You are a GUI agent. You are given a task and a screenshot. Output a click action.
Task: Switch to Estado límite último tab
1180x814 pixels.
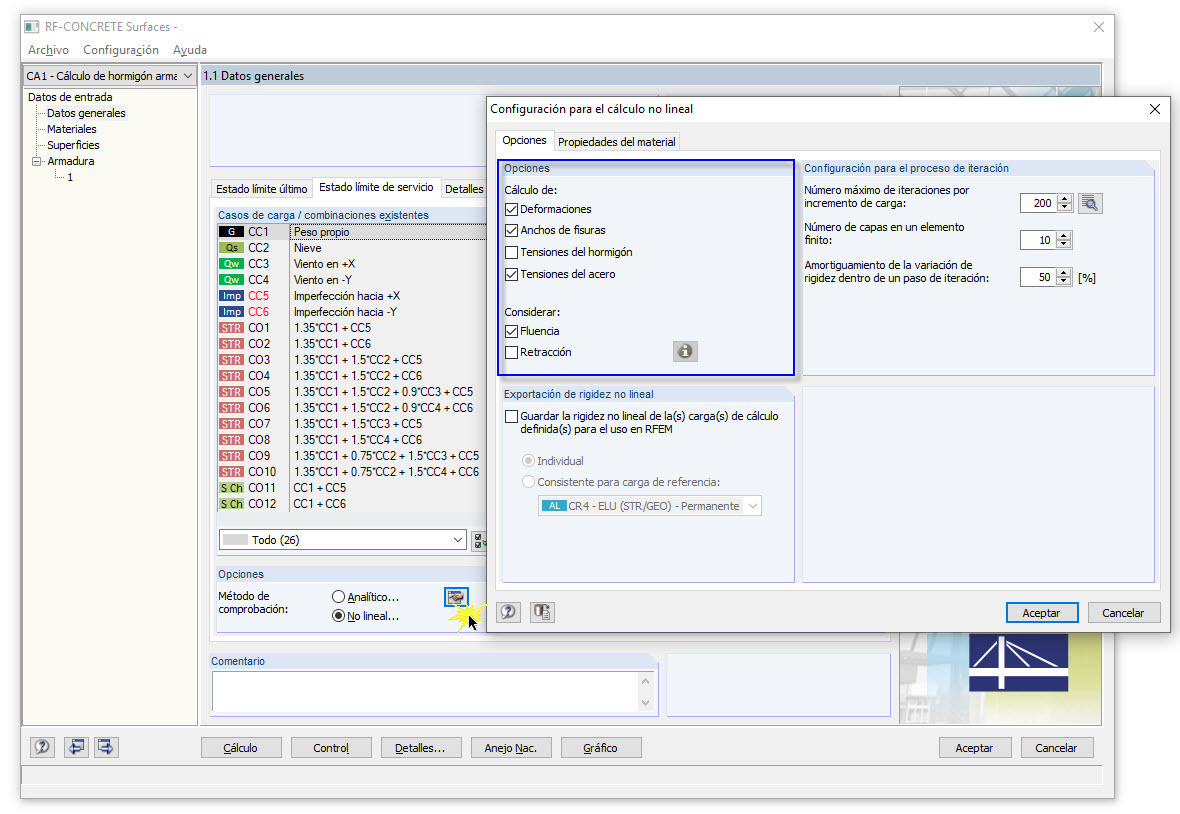coord(262,189)
